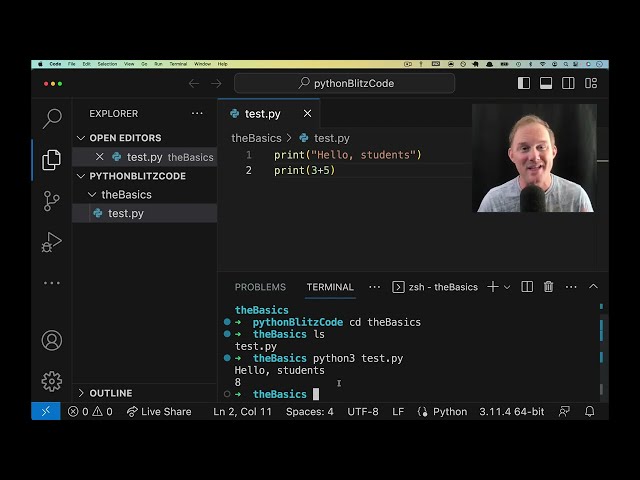This screenshot has height=480, width=640.
Task: Open the Run and Debug view
Action: pos(51,242)
